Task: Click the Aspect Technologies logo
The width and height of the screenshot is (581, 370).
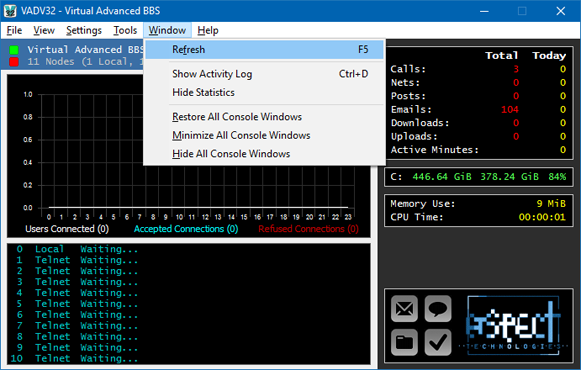Action: tap(514, 325)
